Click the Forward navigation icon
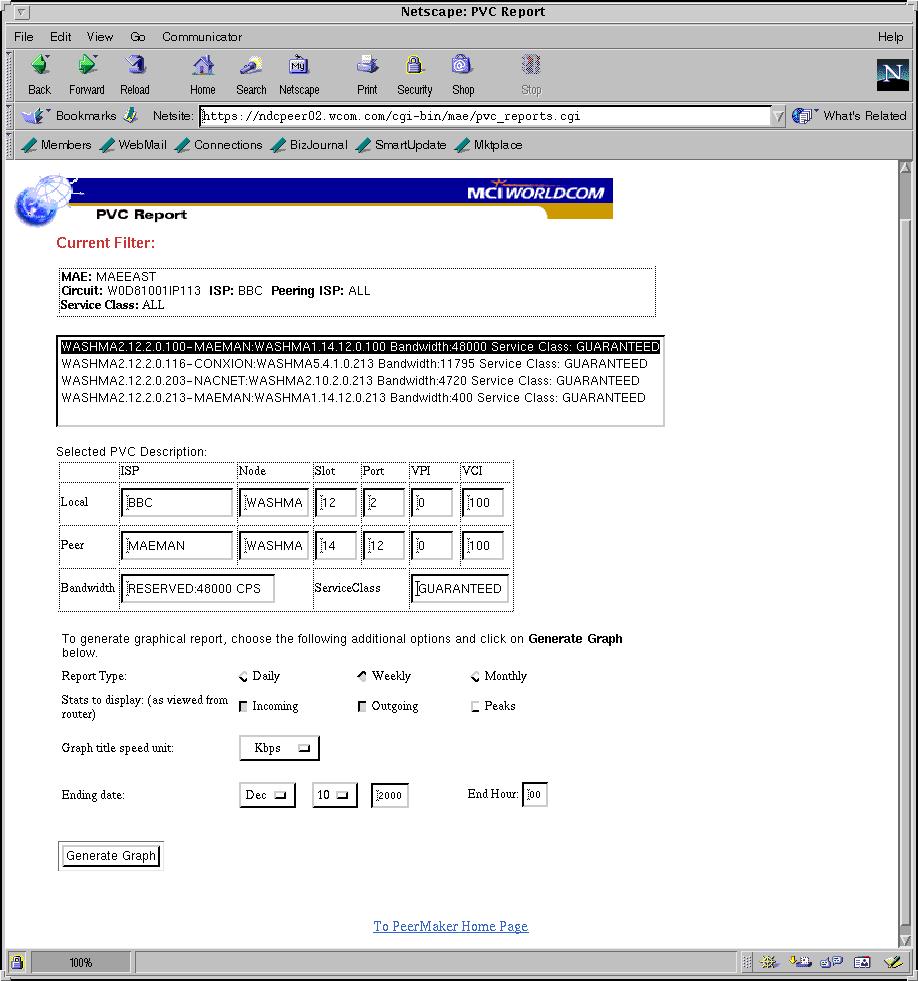Image resolution: width=918 pixels, height=981 pixels. [x=87, y=64]
